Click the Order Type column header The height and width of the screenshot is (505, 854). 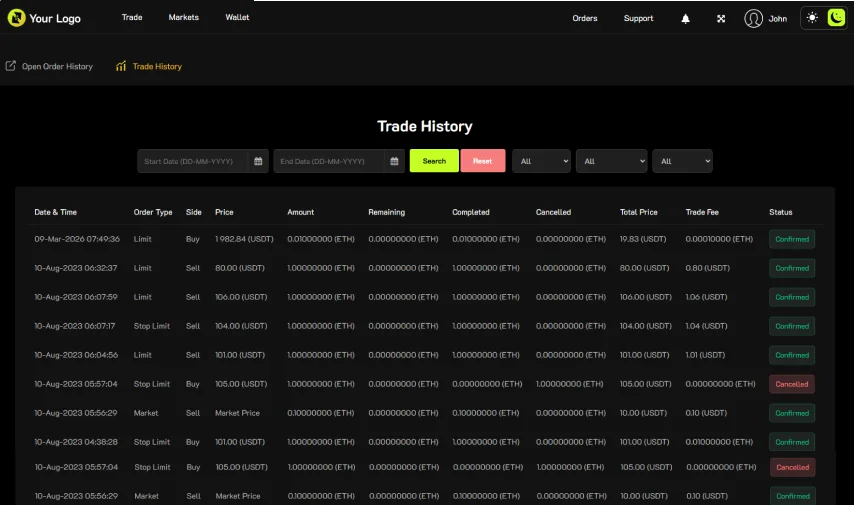point(153,212)
